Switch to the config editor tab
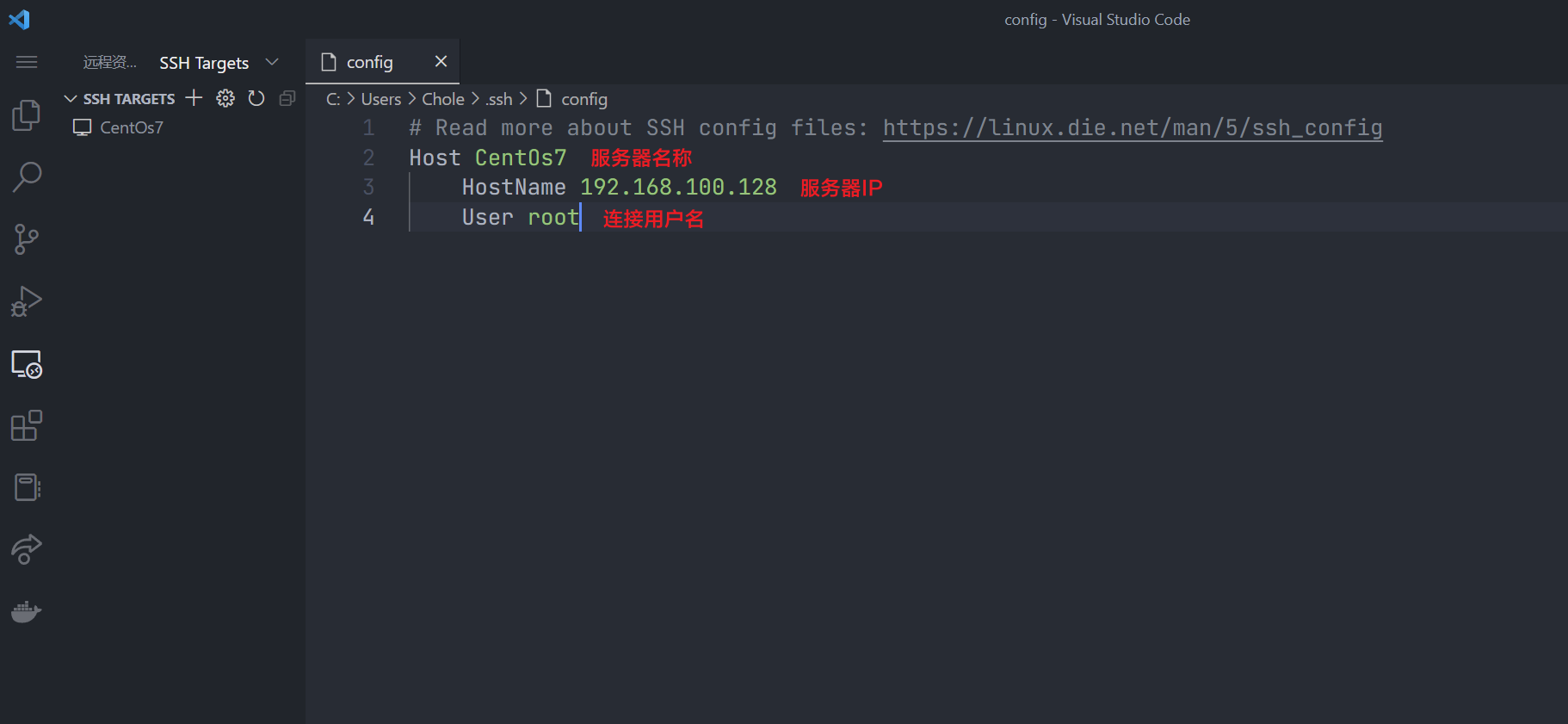This screenshot has height=724, width=1568. coord(369,62)
